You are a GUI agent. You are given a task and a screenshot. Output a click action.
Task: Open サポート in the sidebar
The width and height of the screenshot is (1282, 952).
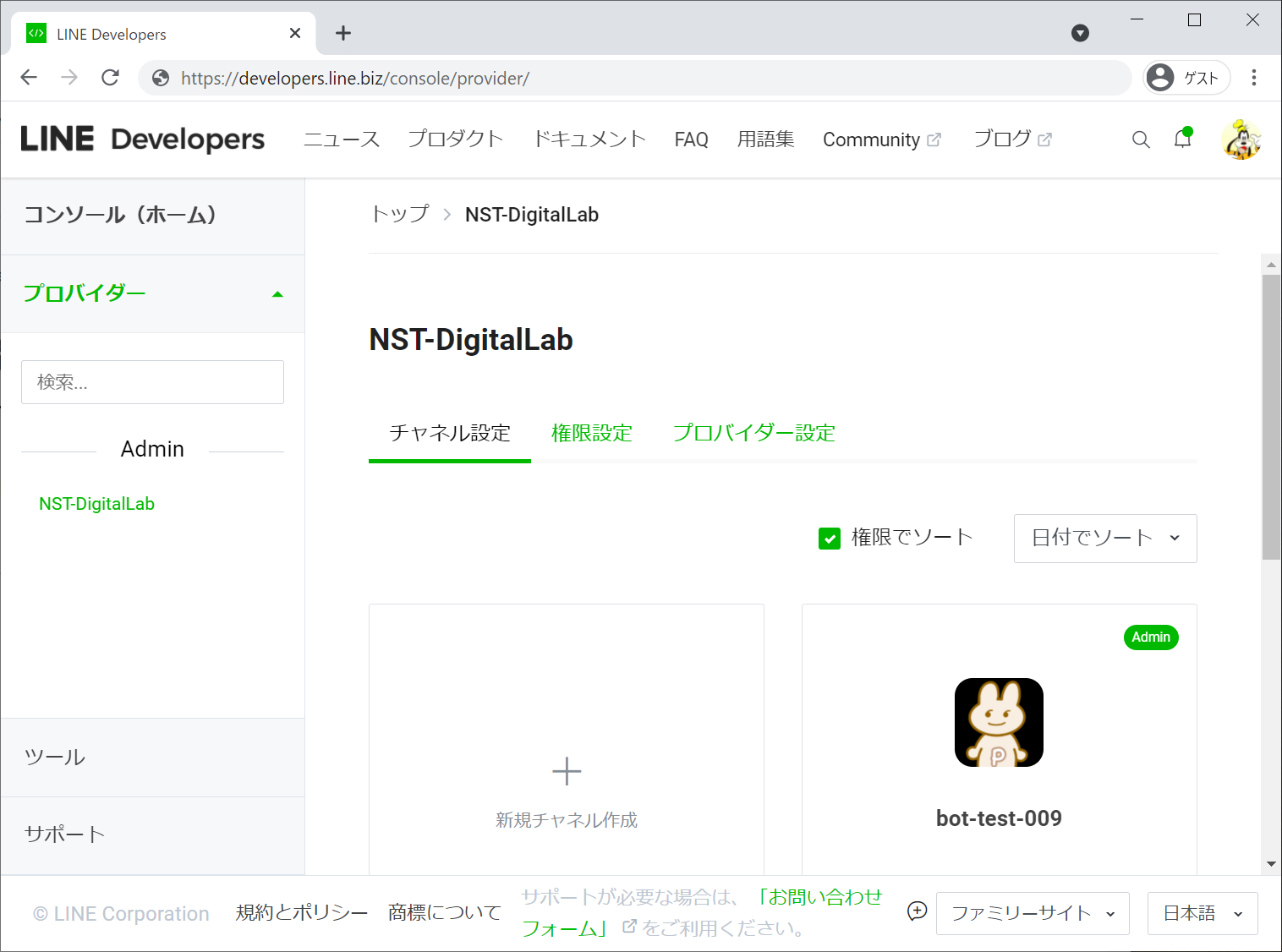point(152,835)
